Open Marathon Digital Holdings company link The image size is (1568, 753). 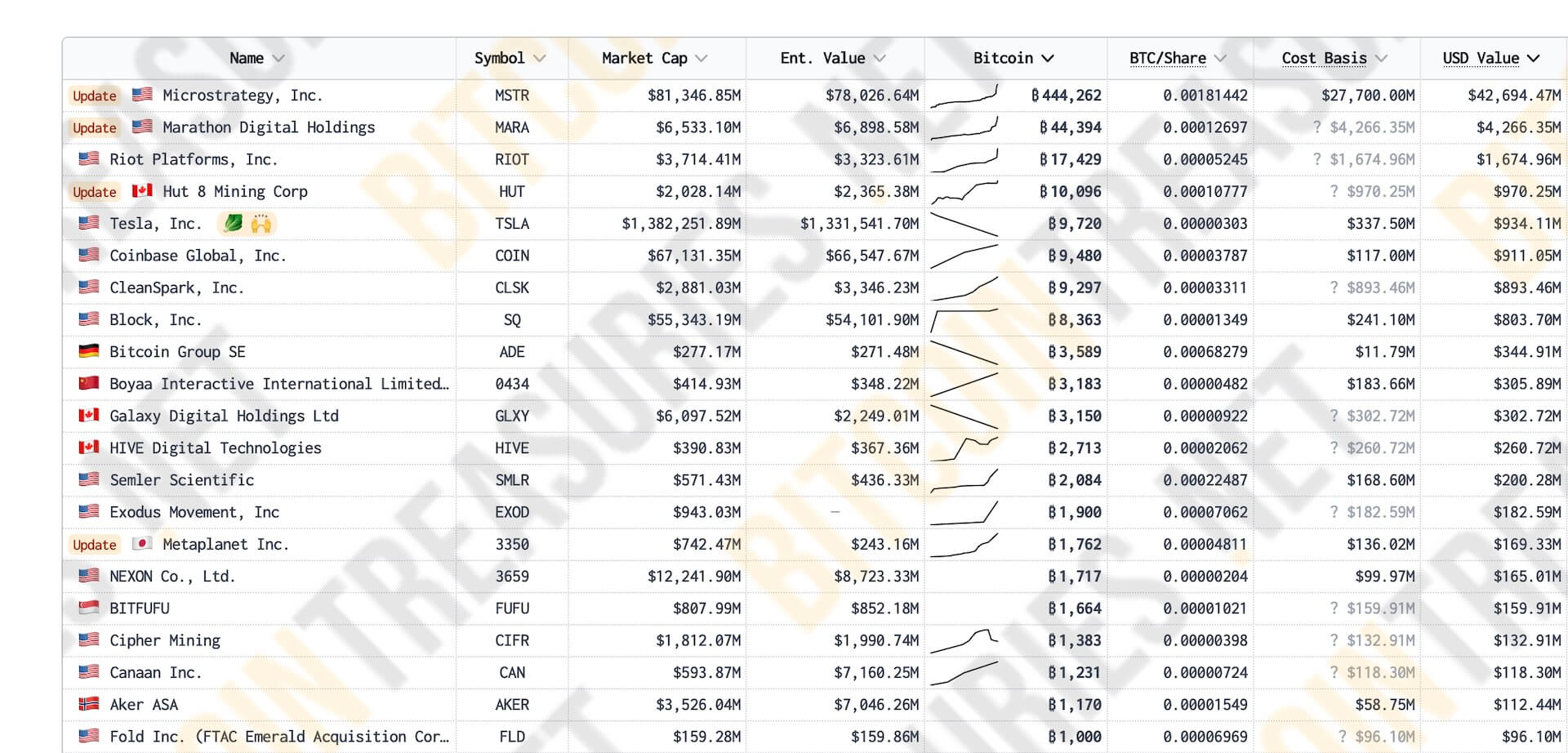coord(269,127)
